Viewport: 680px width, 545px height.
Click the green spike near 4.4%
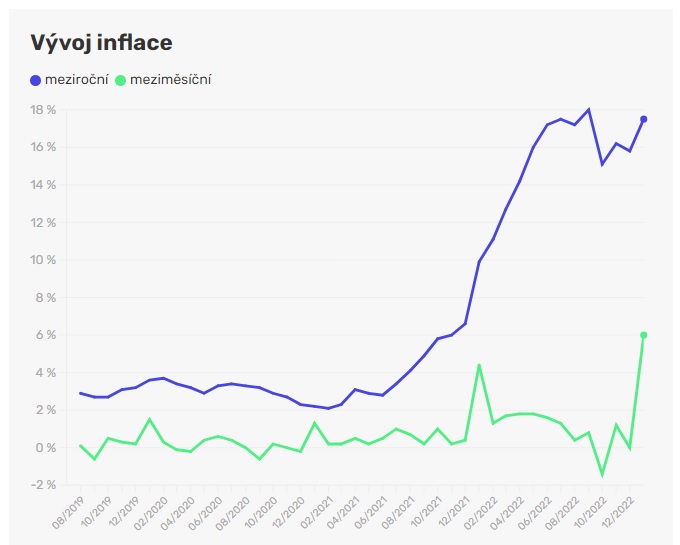pyautogui.click(x=479, y=365)
